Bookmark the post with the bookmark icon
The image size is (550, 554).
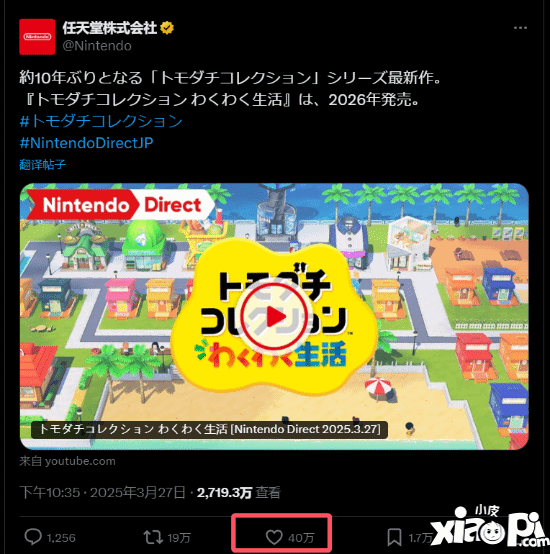tap(394, 537)
